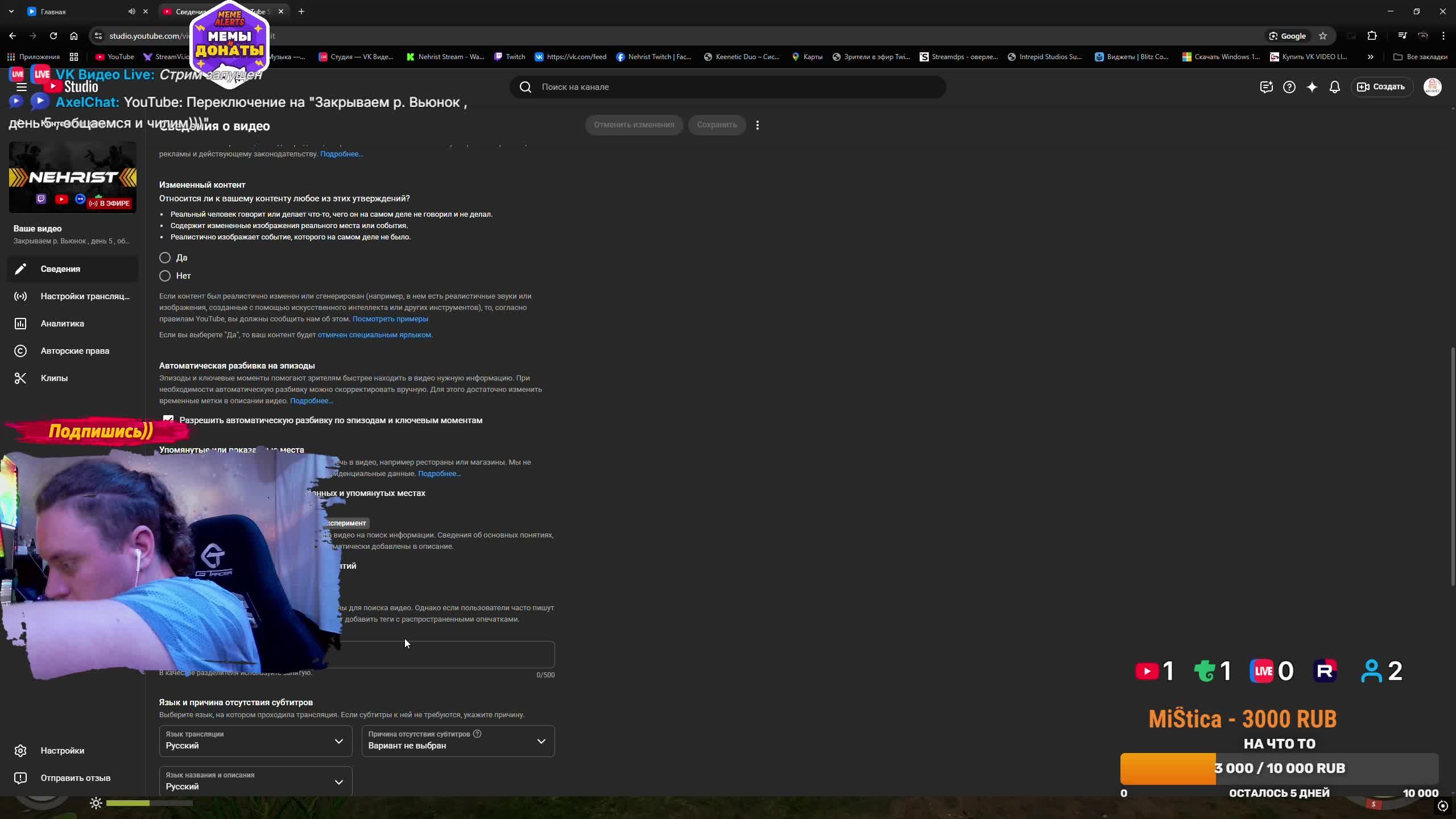Open the Ask Studio sparkle icon

click(1312, 87)
